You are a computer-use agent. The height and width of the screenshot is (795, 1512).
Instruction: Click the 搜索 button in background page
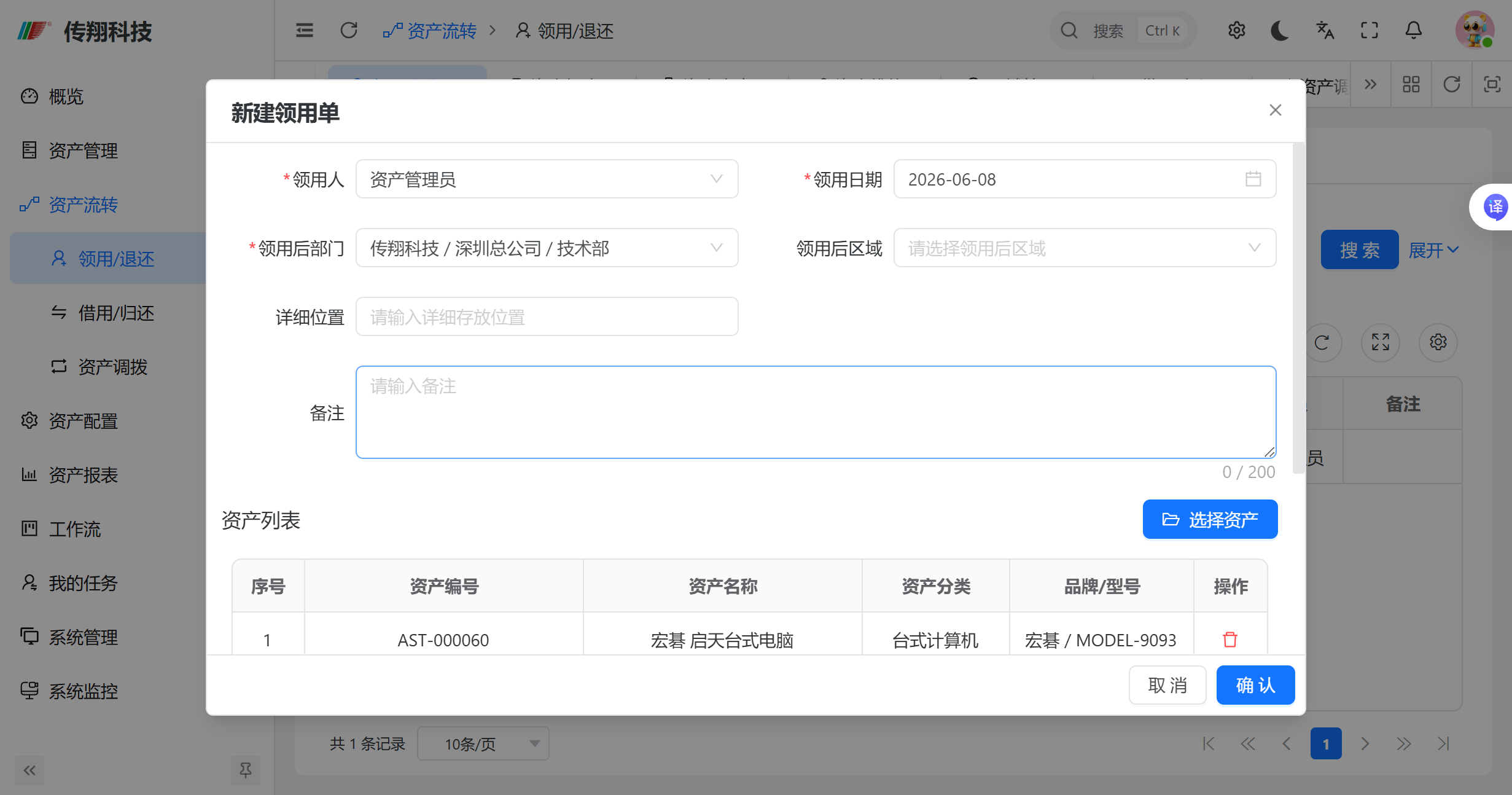point(1359,249)
